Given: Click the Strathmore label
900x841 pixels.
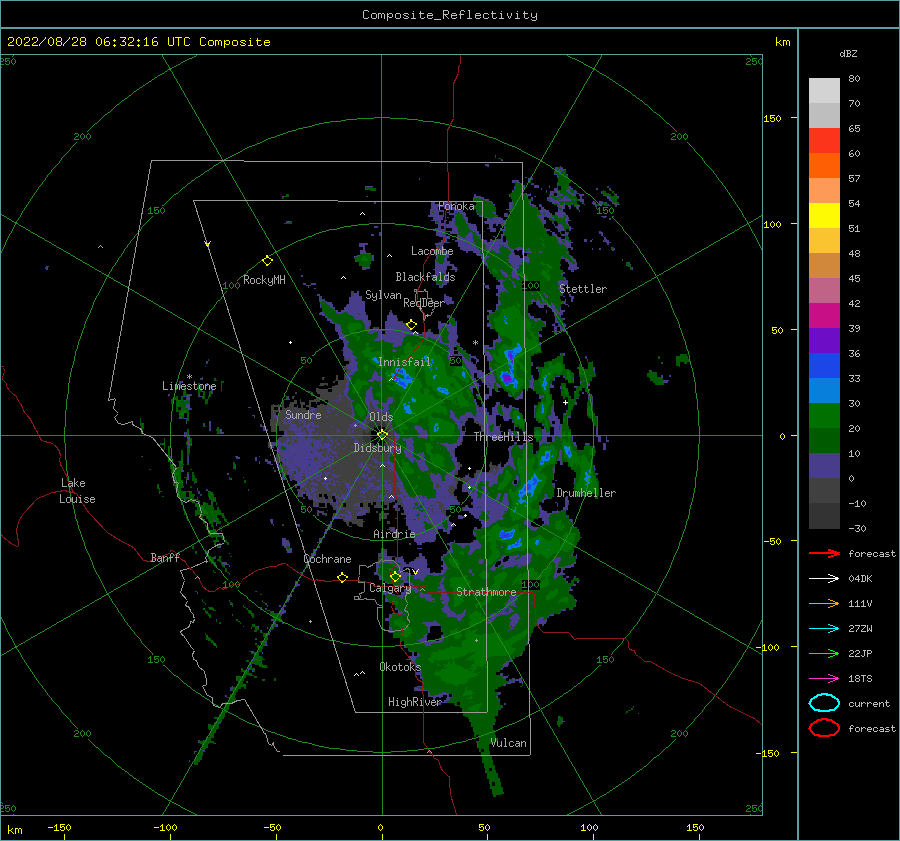Looking at the screenshot, I should coord(486,592).
